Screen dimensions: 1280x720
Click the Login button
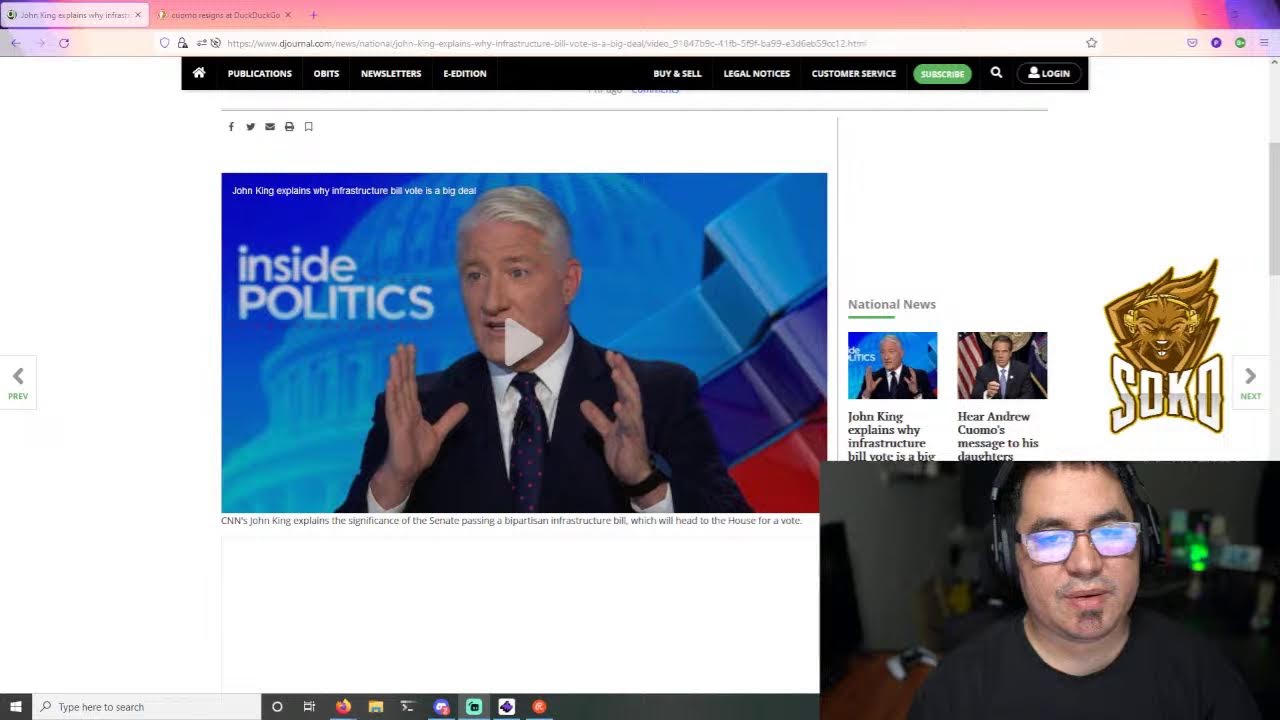tap(1049, 73)
